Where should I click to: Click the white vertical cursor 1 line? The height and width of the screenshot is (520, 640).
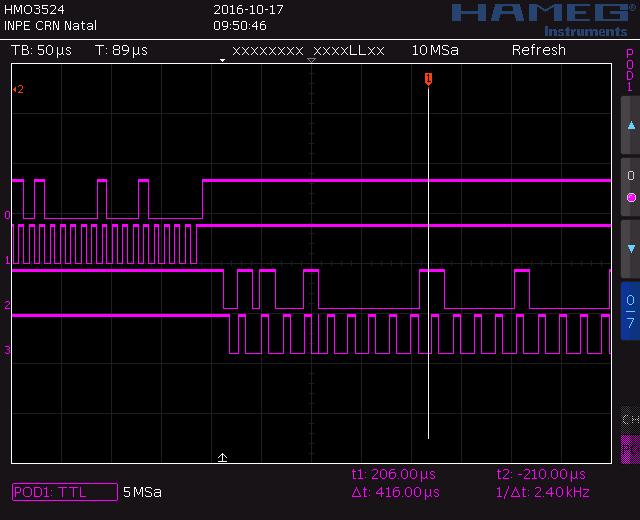tap(428, 263)
